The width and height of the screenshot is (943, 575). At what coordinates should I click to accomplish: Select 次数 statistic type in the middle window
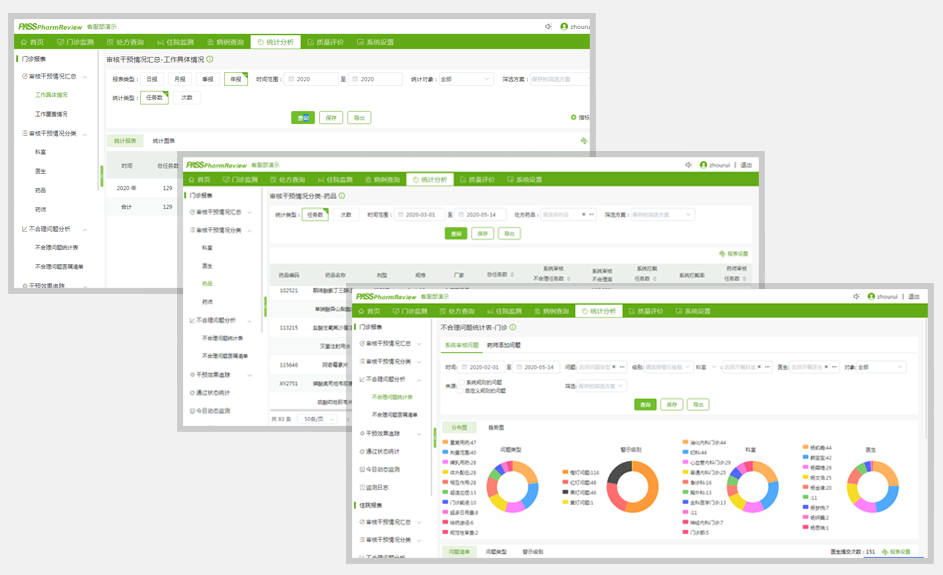(346, 215)
